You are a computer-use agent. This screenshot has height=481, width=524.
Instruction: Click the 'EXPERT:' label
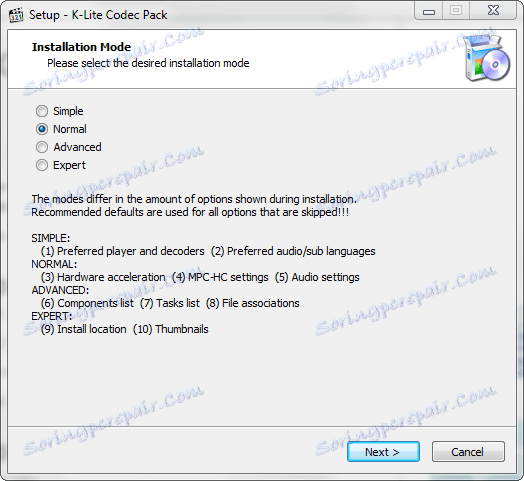tap(52, 317)
